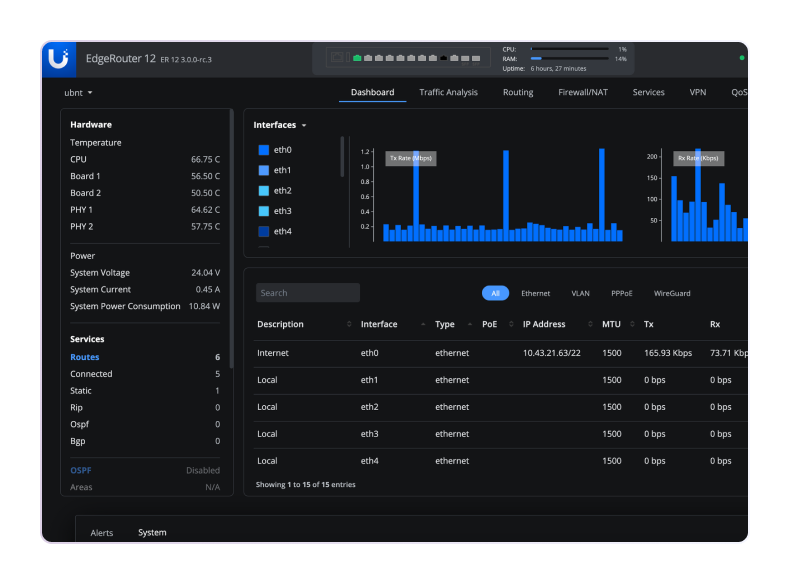790x584 pixels.
Task: Click the Tx column header
Action: [648, 325]
